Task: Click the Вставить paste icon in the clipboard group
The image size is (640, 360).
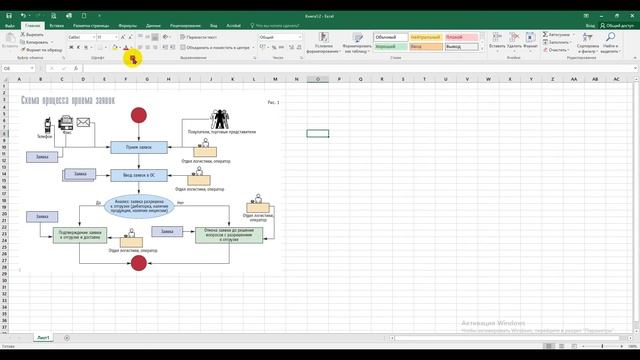Action: tap(10, 39)
